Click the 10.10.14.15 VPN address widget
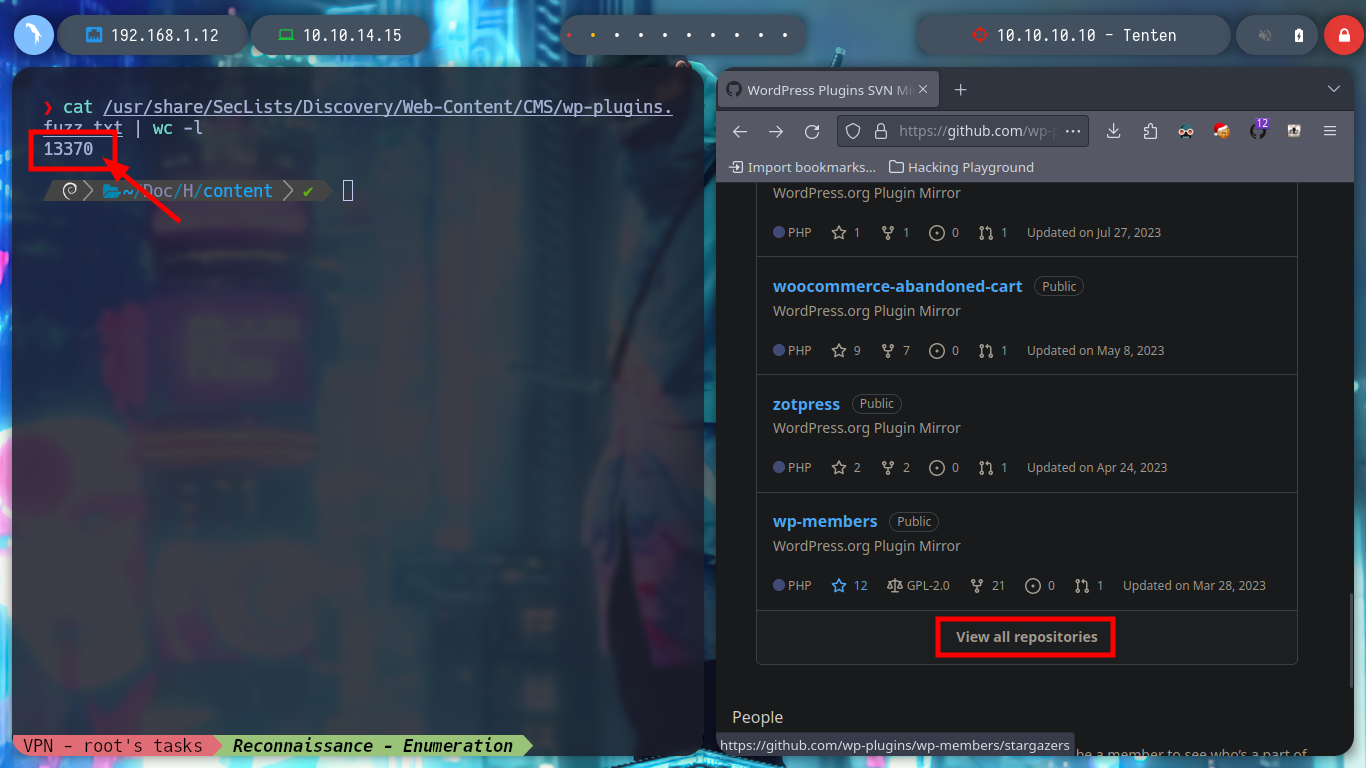This screenshot has height=768, width=1366. coord(340,35)
